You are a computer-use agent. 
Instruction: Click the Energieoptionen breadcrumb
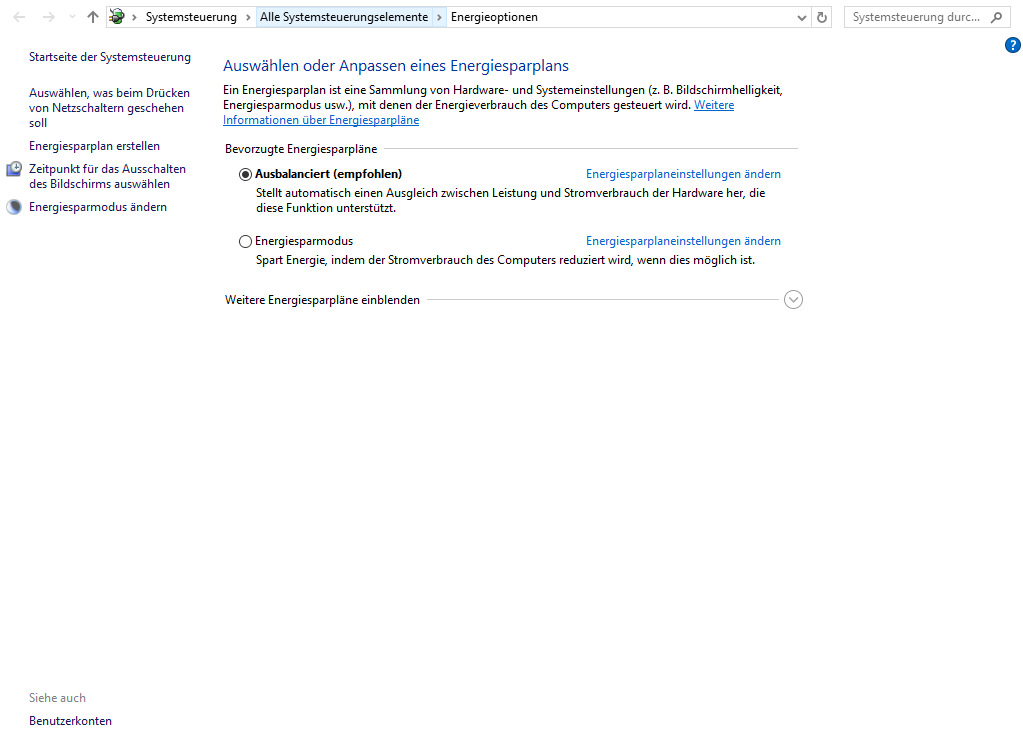tap(494, 17)
